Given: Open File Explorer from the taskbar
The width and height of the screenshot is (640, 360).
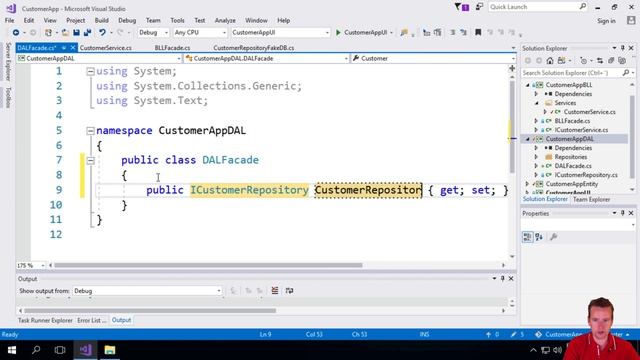Looking at the screenshot, I should click(x=110, y=350).
